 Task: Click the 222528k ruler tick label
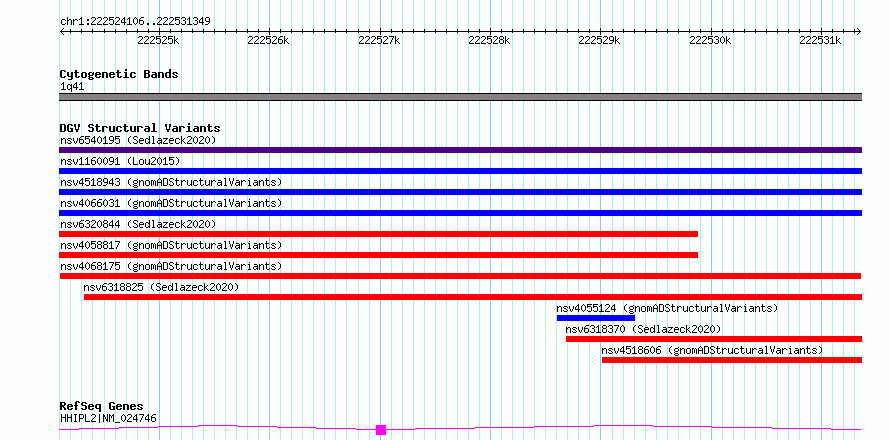click(x=489, y=40)
